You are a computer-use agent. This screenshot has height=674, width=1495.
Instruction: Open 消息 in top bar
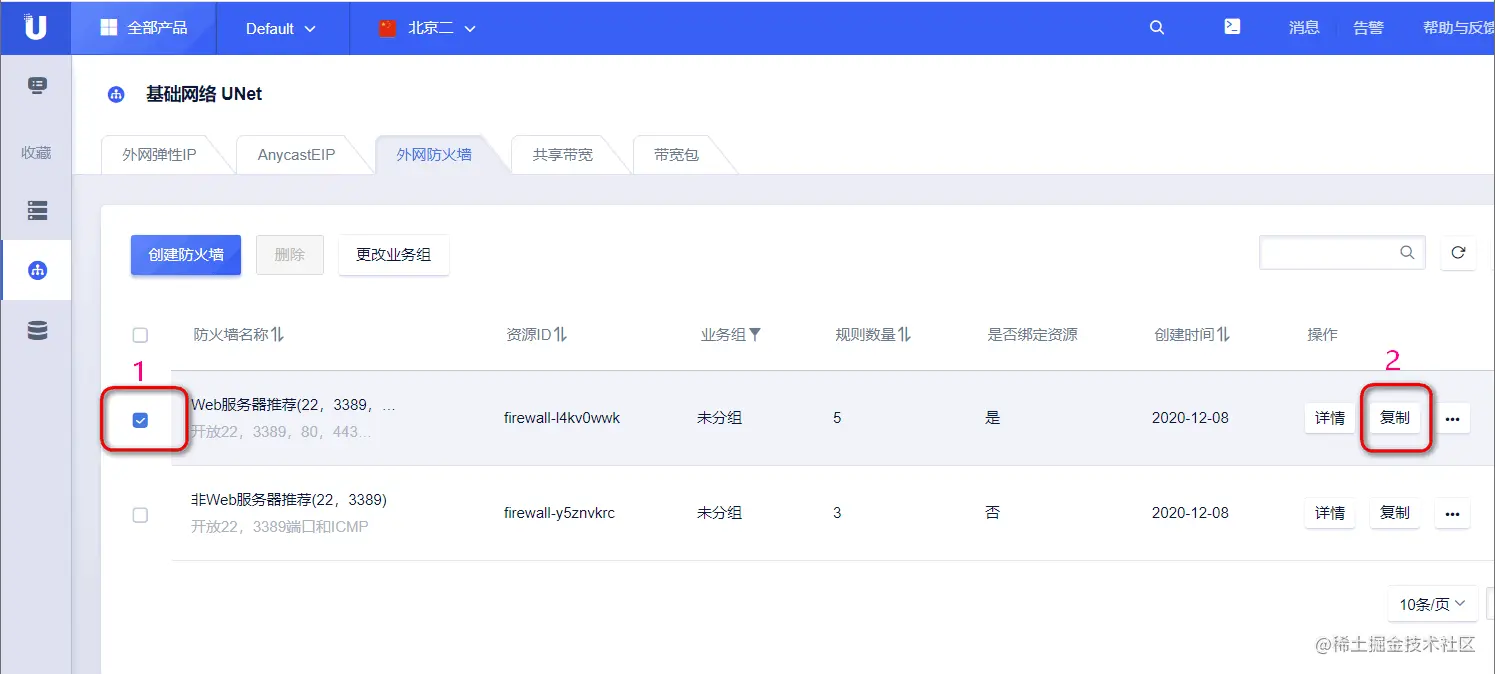point(1304,28)
